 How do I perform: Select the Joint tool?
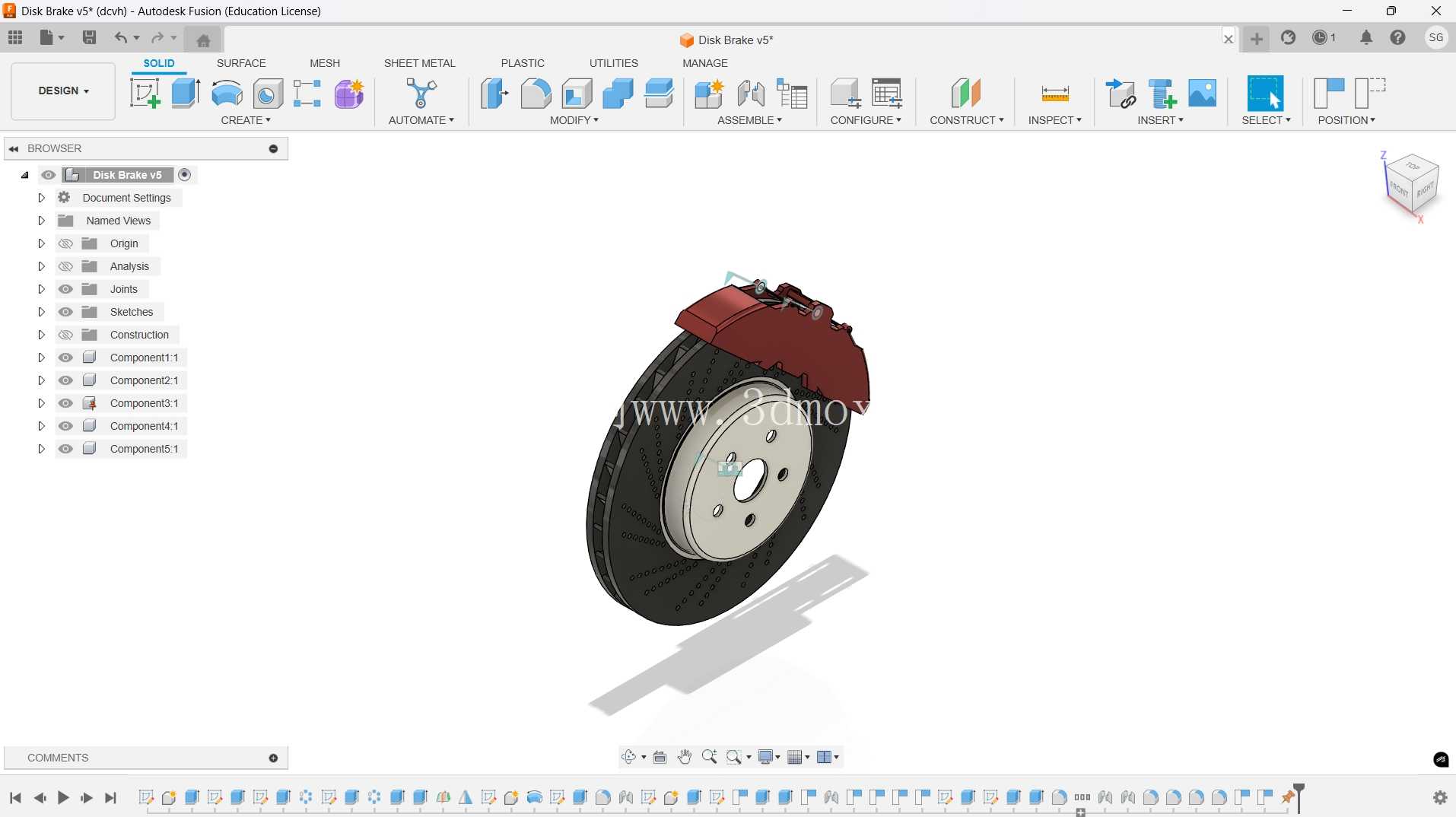click(x=751, y=94)
